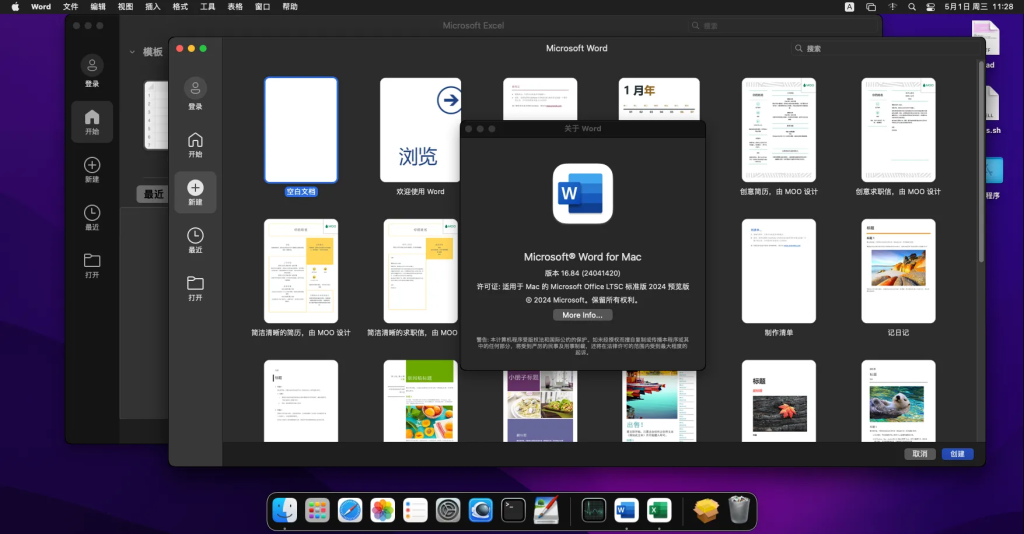Click the Open (打开) folder icon in Word sidebar
This screenshot has width=1024, height=534.
[195, 283]
